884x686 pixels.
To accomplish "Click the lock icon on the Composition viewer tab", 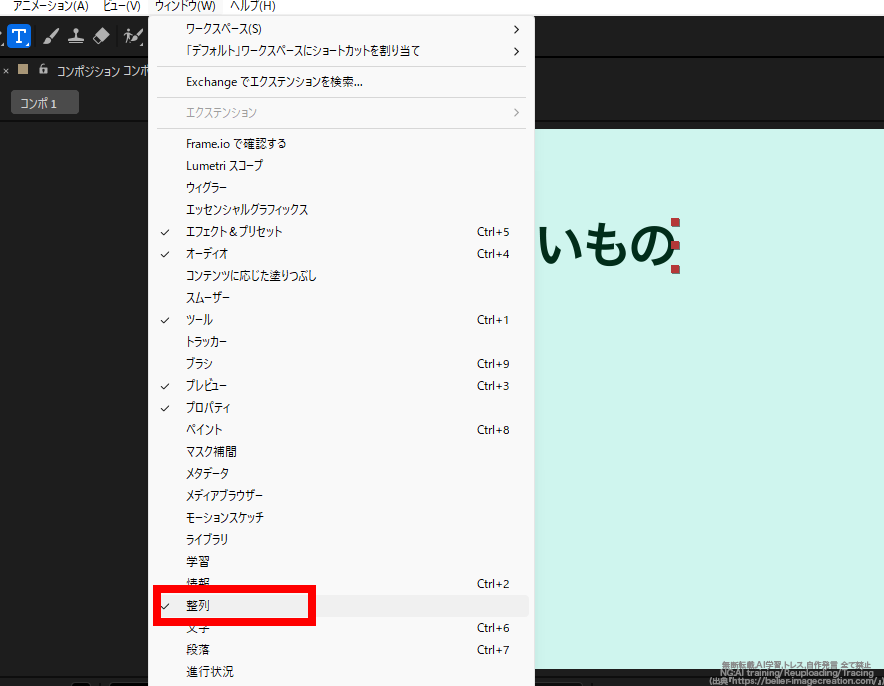I will pos(43,69).
